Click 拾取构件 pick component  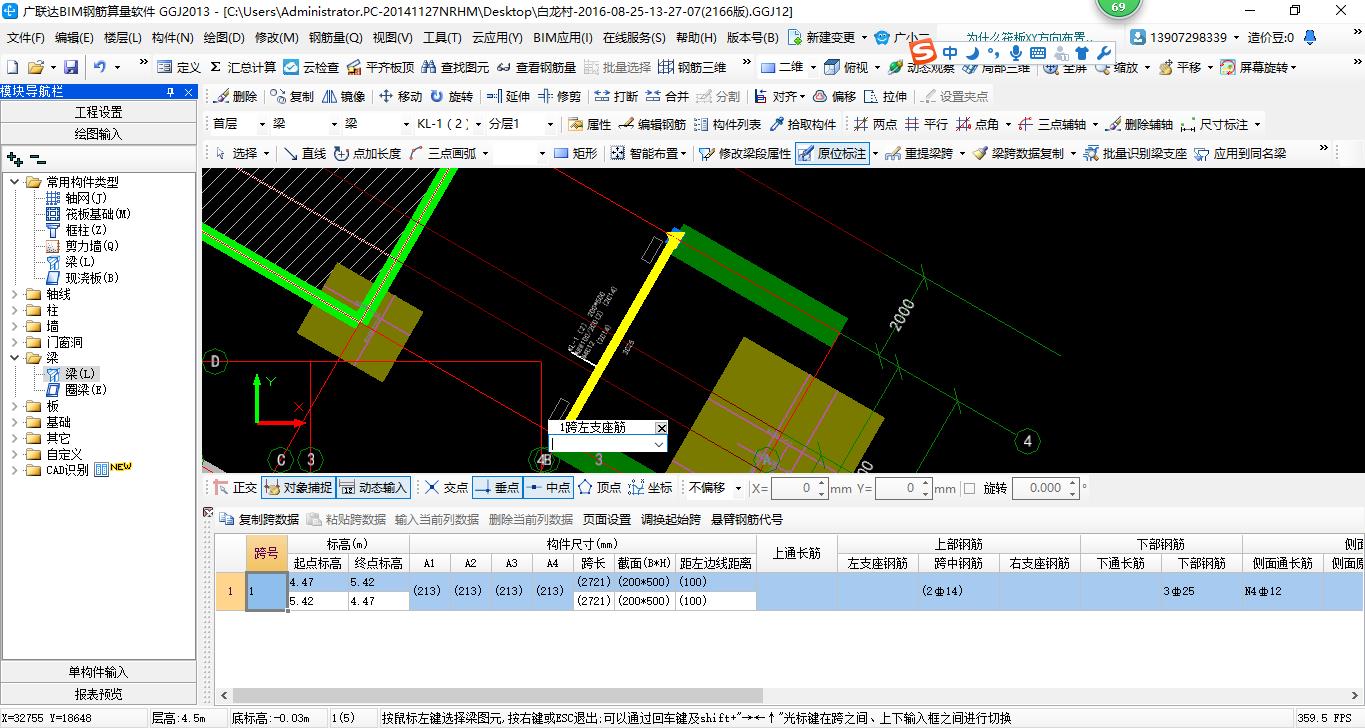[x=802, y=125]
